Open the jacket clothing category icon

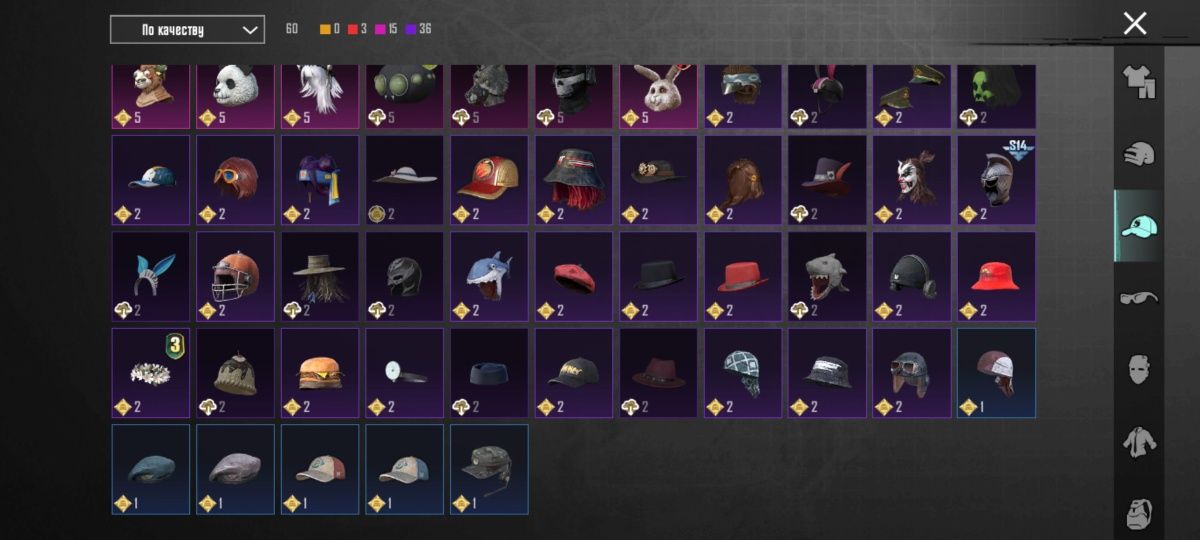1138,441
